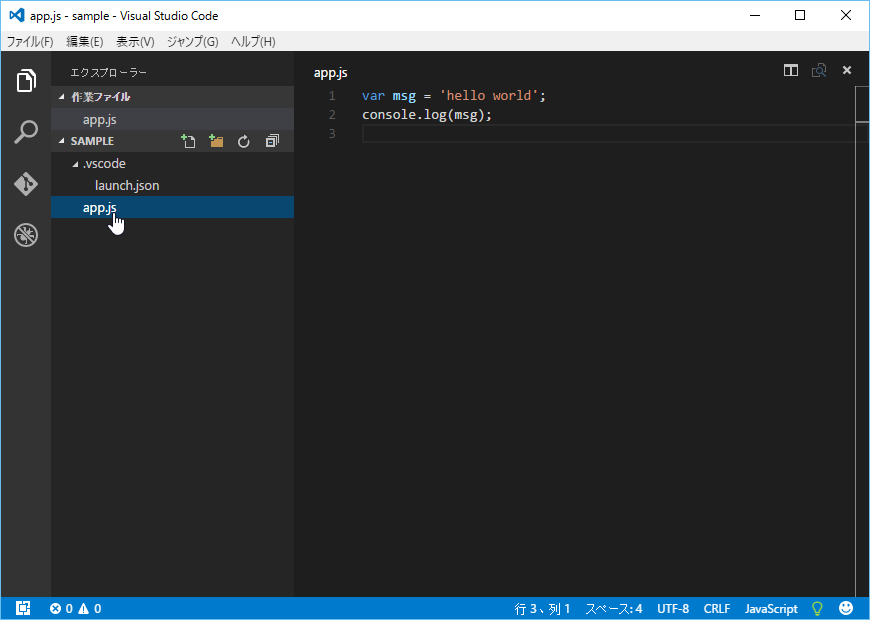
Task: Open launch.json in the explorer tree
Action: [x=127, y=185]
